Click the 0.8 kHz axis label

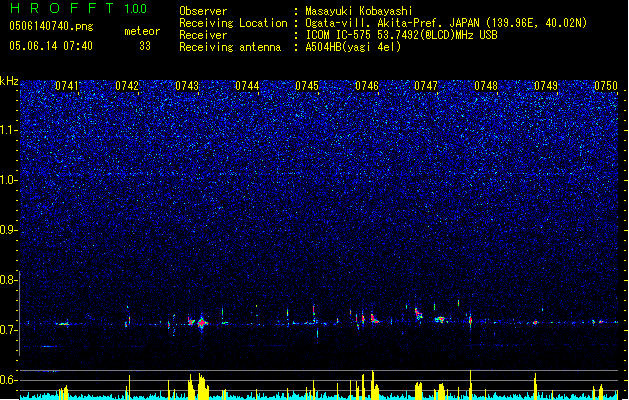click(8, 280)
